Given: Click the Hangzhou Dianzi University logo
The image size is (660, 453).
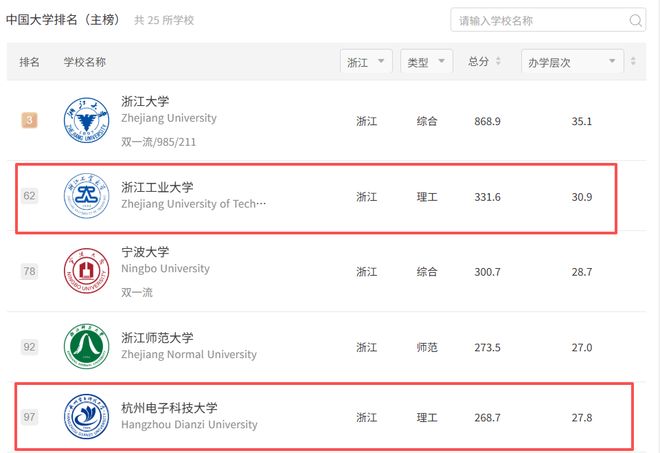Looking at the screenshot, I should pyautogui.click(x=86, y=416).
